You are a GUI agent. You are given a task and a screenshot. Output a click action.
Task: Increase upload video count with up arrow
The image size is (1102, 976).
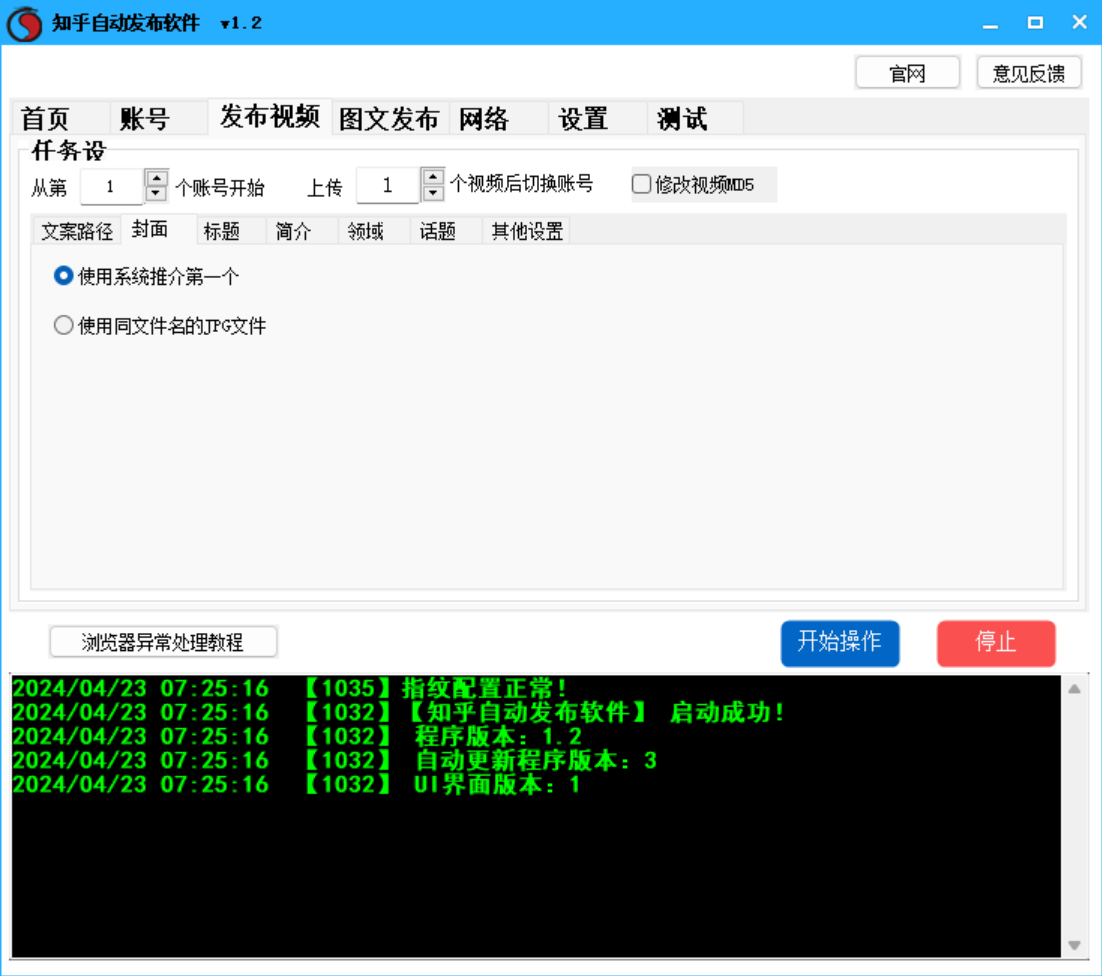pos(433,176)
